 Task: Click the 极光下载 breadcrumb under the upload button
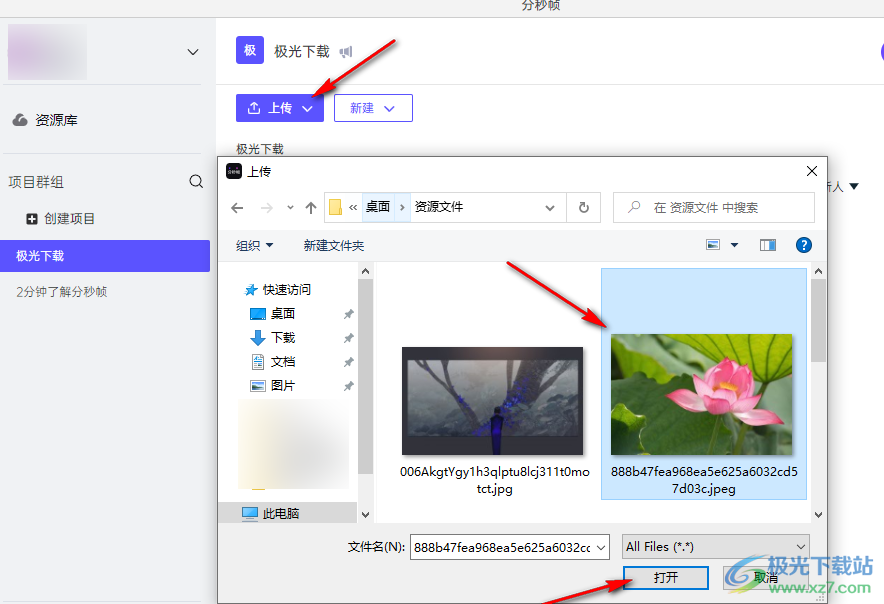pos(259,149)
